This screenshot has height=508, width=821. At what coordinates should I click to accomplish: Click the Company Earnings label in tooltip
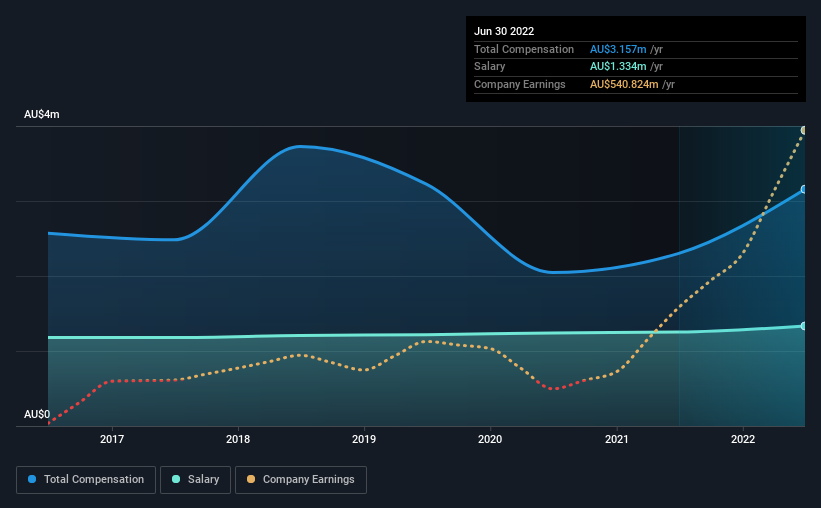click(x=519, y=84)
